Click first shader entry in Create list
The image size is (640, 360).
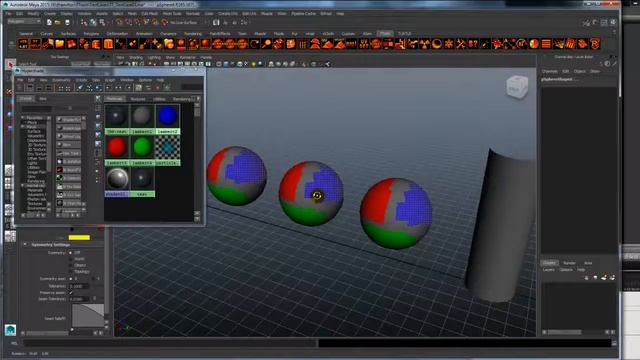pos(69,120)
